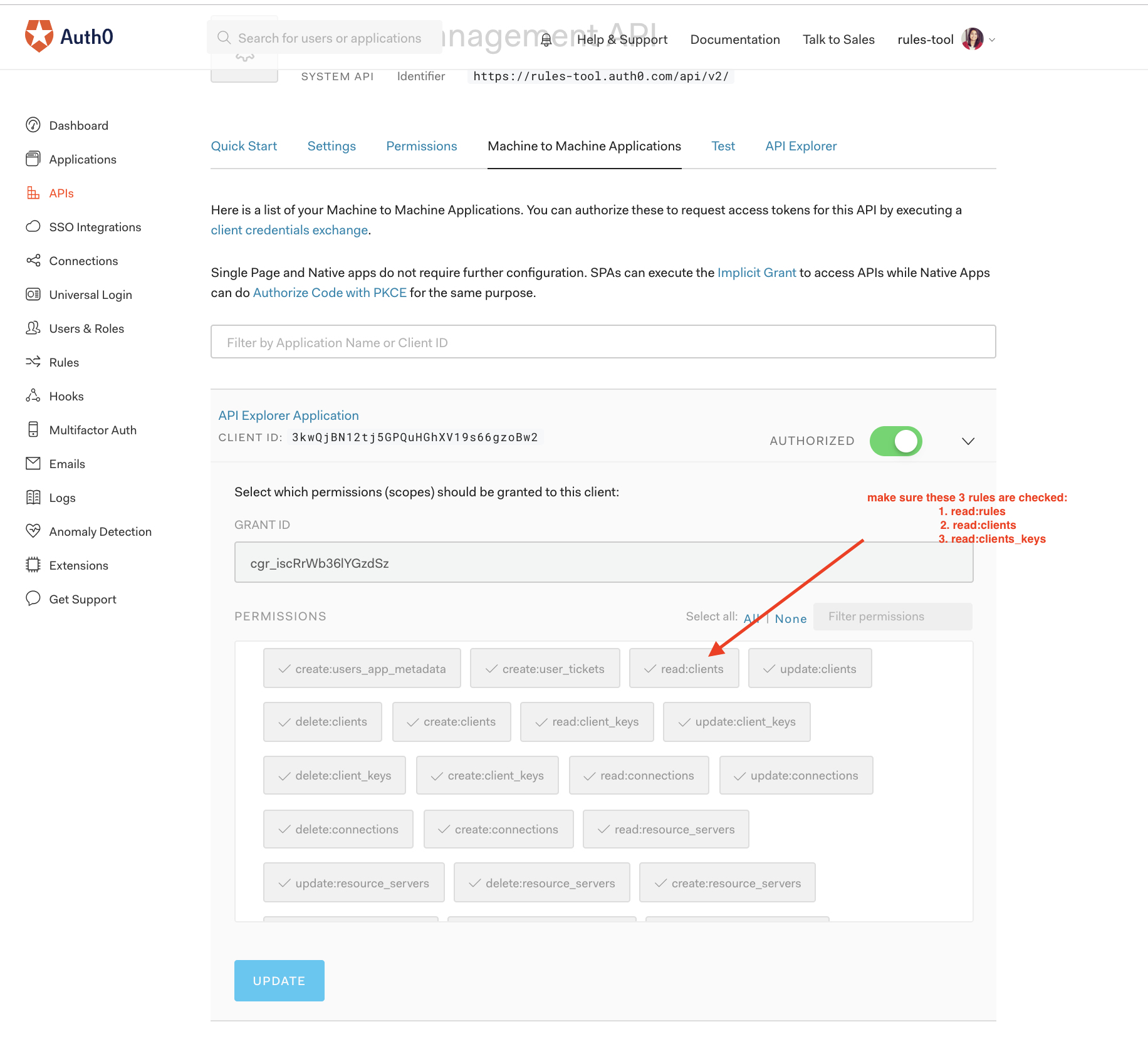Open Rules shuffle icon
1148x1039 pixels.
33,362
